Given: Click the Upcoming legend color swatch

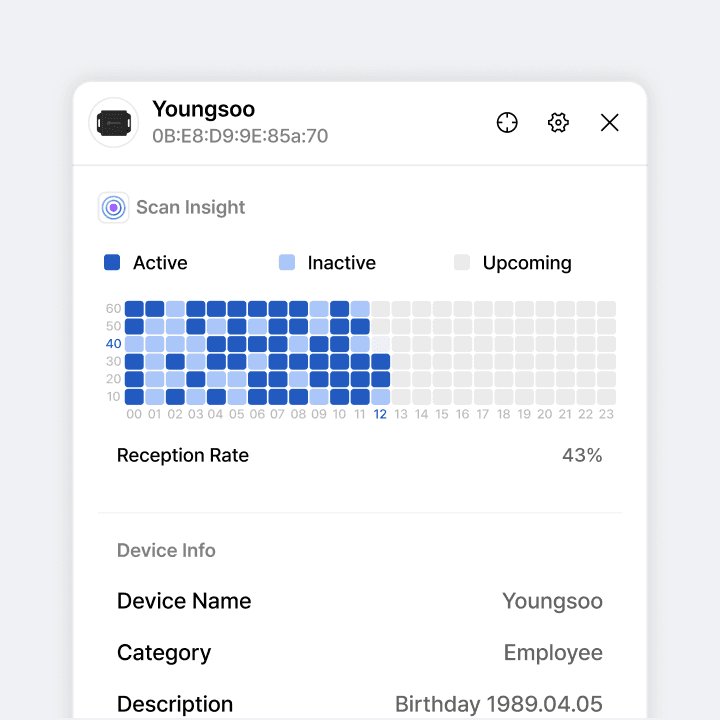Looking at the screenshot, I should click(462, 263).
